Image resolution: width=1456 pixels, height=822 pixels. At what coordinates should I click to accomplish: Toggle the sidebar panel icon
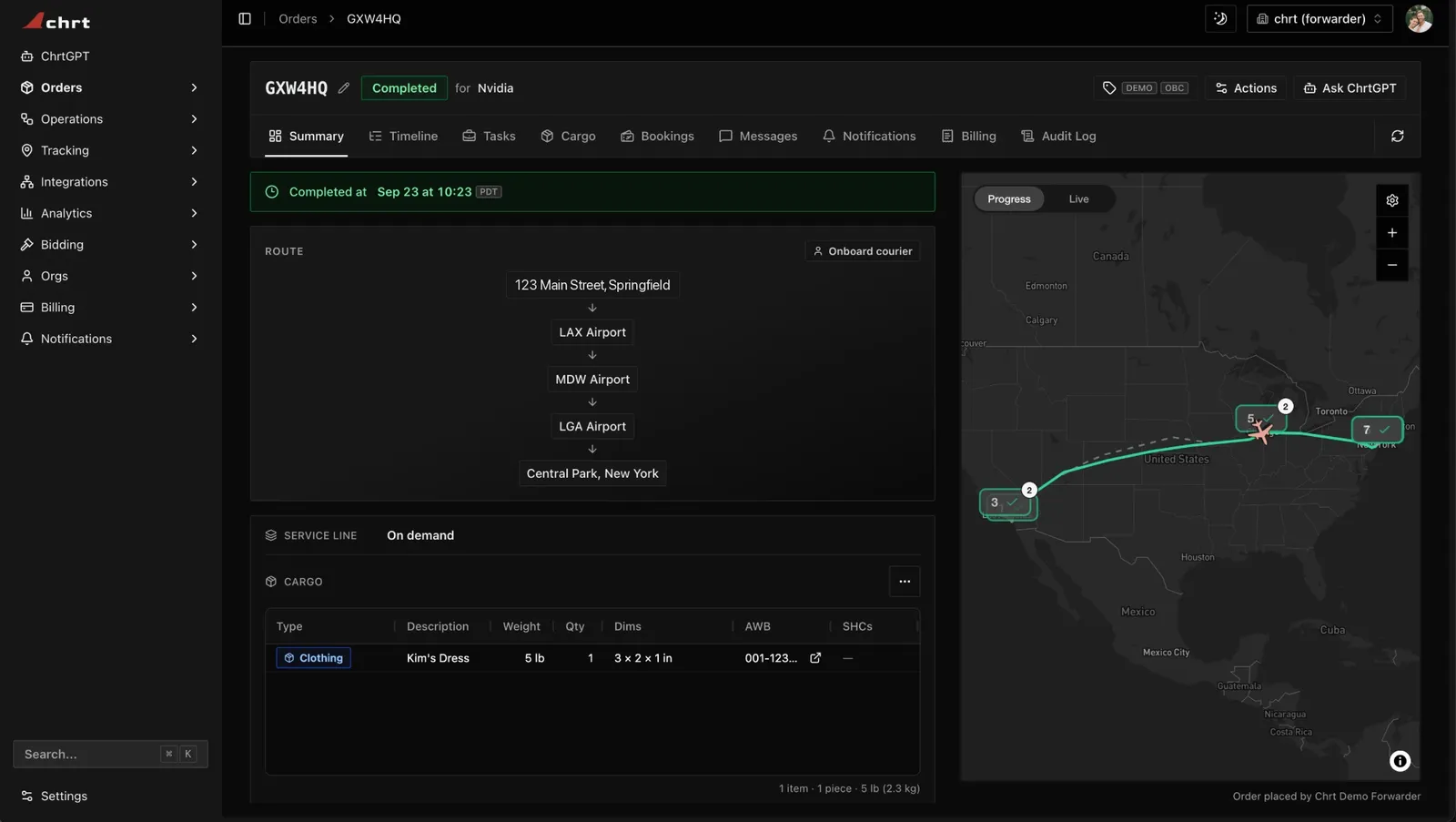pyautogui.click(x=245, y=18)
